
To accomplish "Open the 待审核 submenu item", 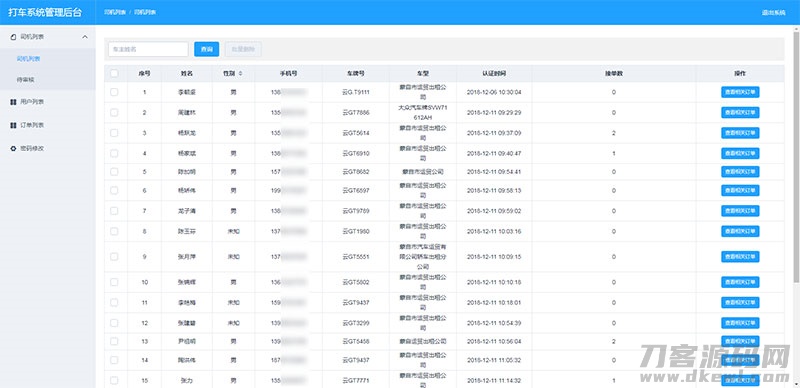I will (26, 80).
